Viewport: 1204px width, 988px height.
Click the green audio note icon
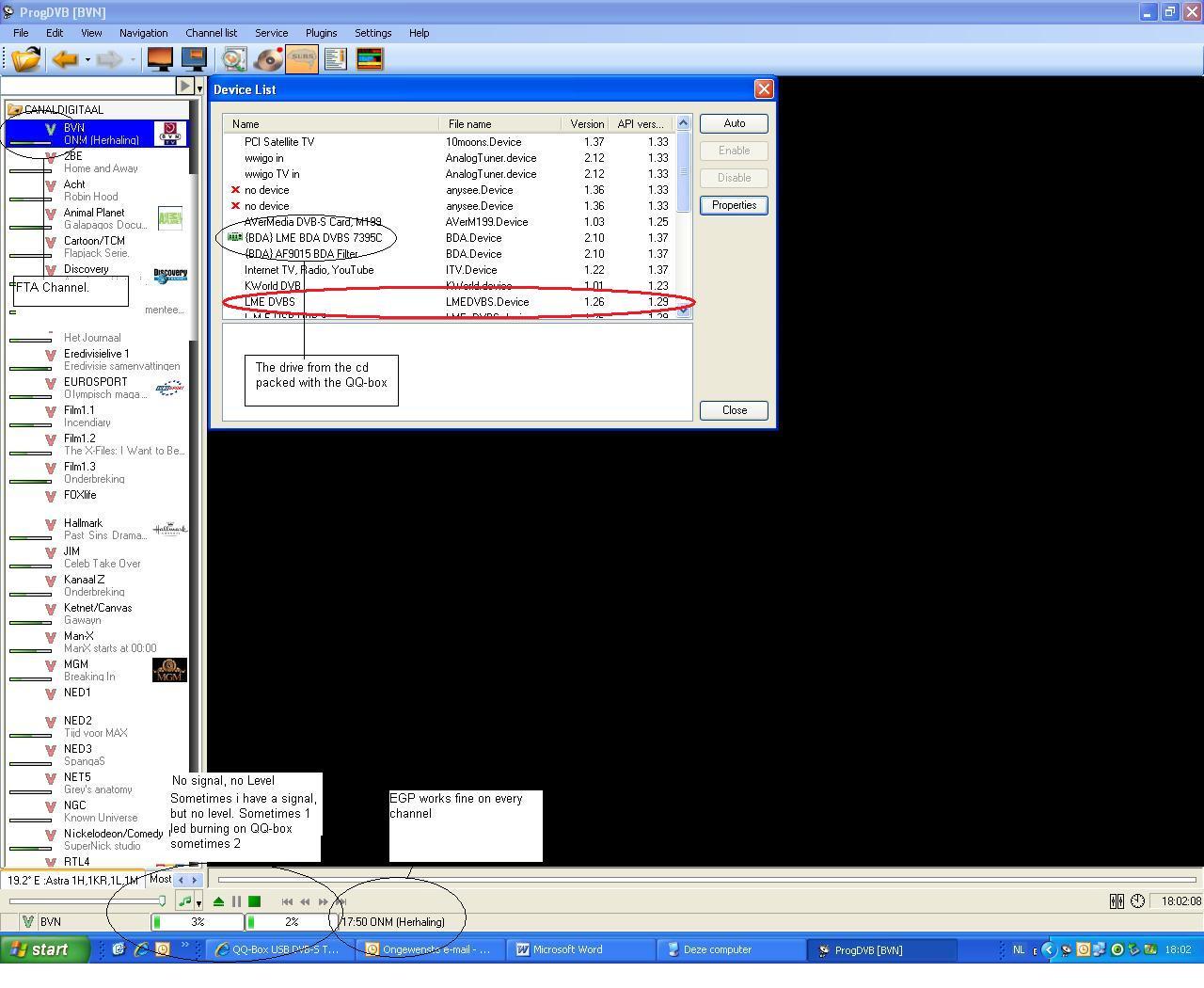coord(184,901)
